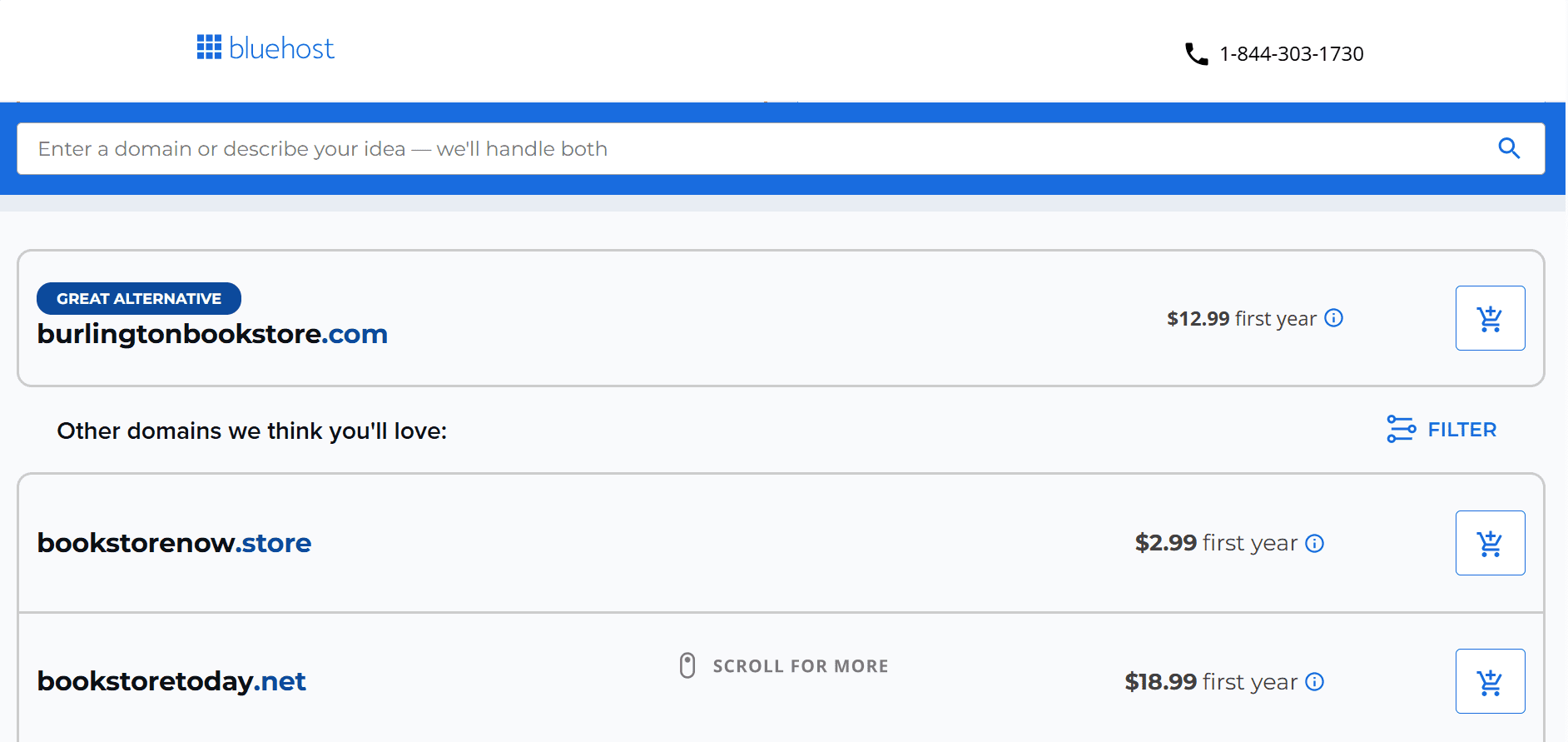Click the Bluehost grid logo icon
This screenshot has width=1568, height=742.
click(x=208, y=47)
